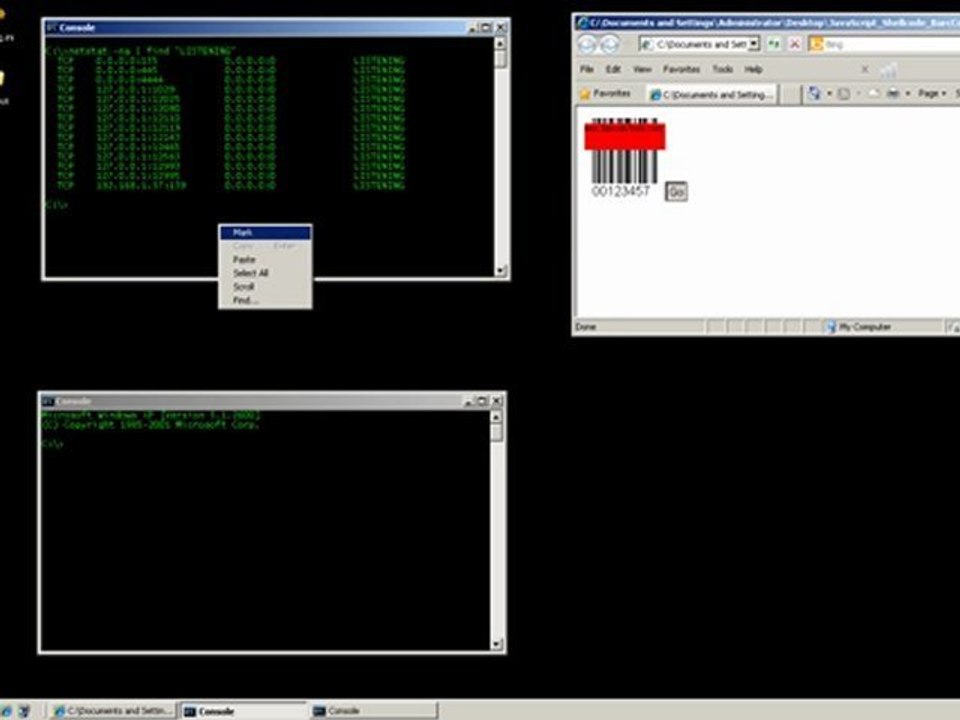
Task: Select the C:\Documents and Setting... browser tab
Action: (711, 94)
